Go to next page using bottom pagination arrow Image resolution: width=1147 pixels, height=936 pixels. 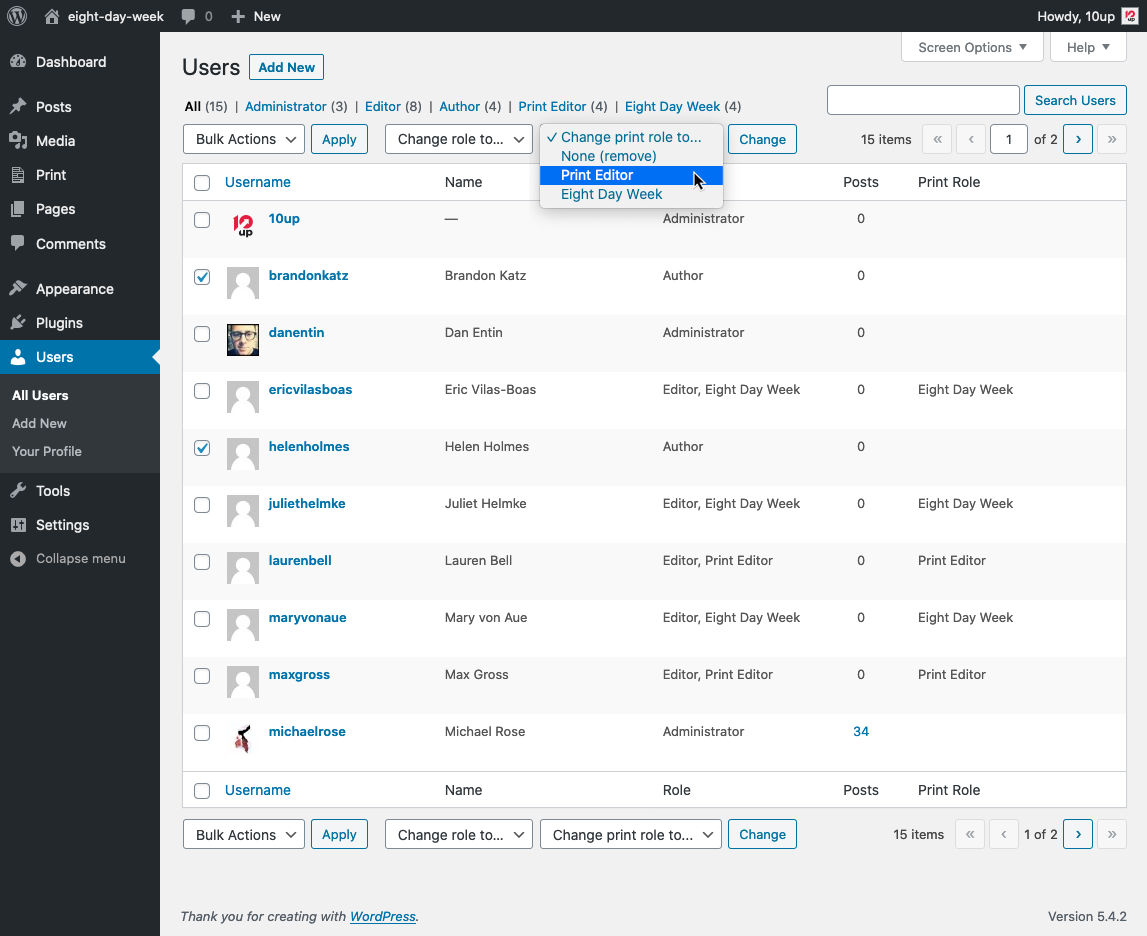[x=1078, y=834]
